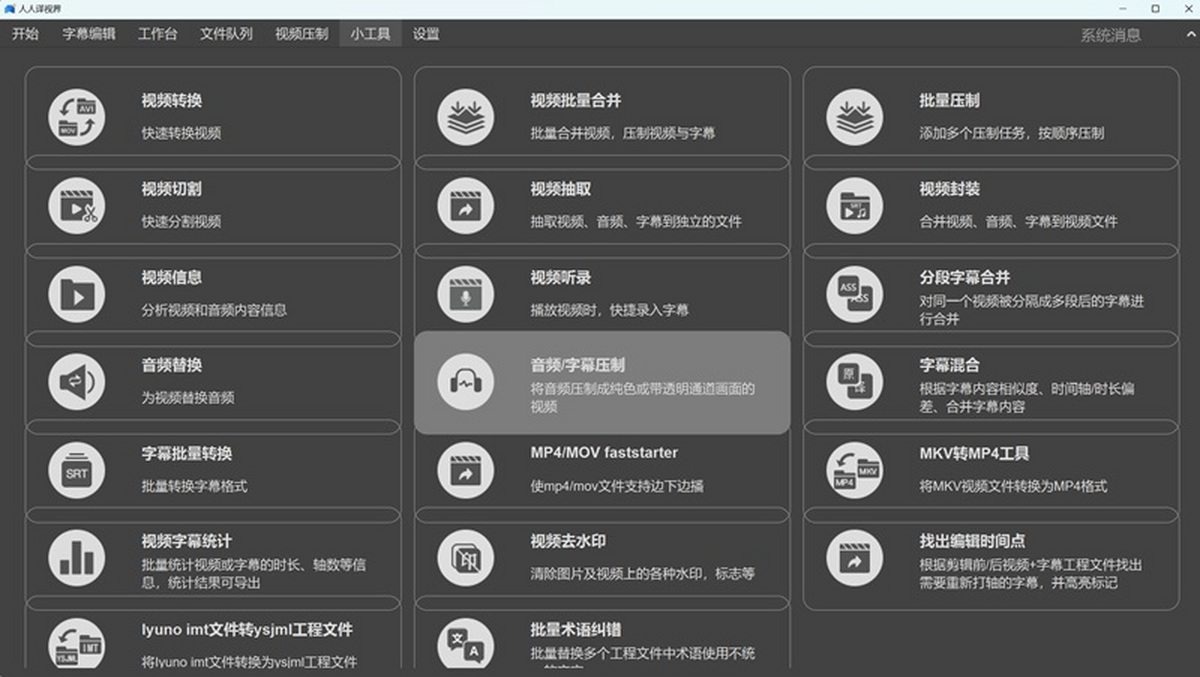Viewport: 1200px width, 677px height.
Task: Select the 批量术语纠错 translation icon
Action: [x=465, y=645]
